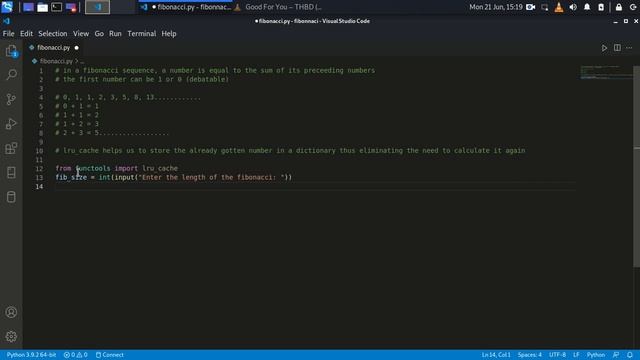This screenshot has height=360, width=640.
Task: Click 'functools' on line 12
Action: 93,168
